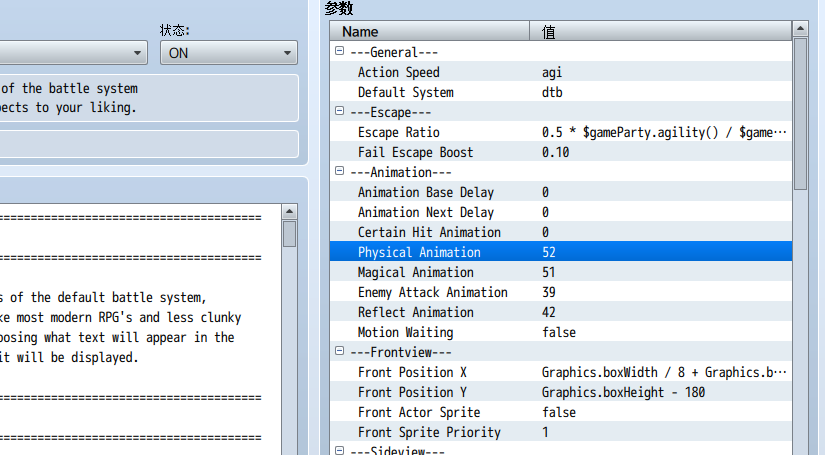Click the false value of Motion Waiting
Viewport: 825px width, 455px height.
point(559,332)
